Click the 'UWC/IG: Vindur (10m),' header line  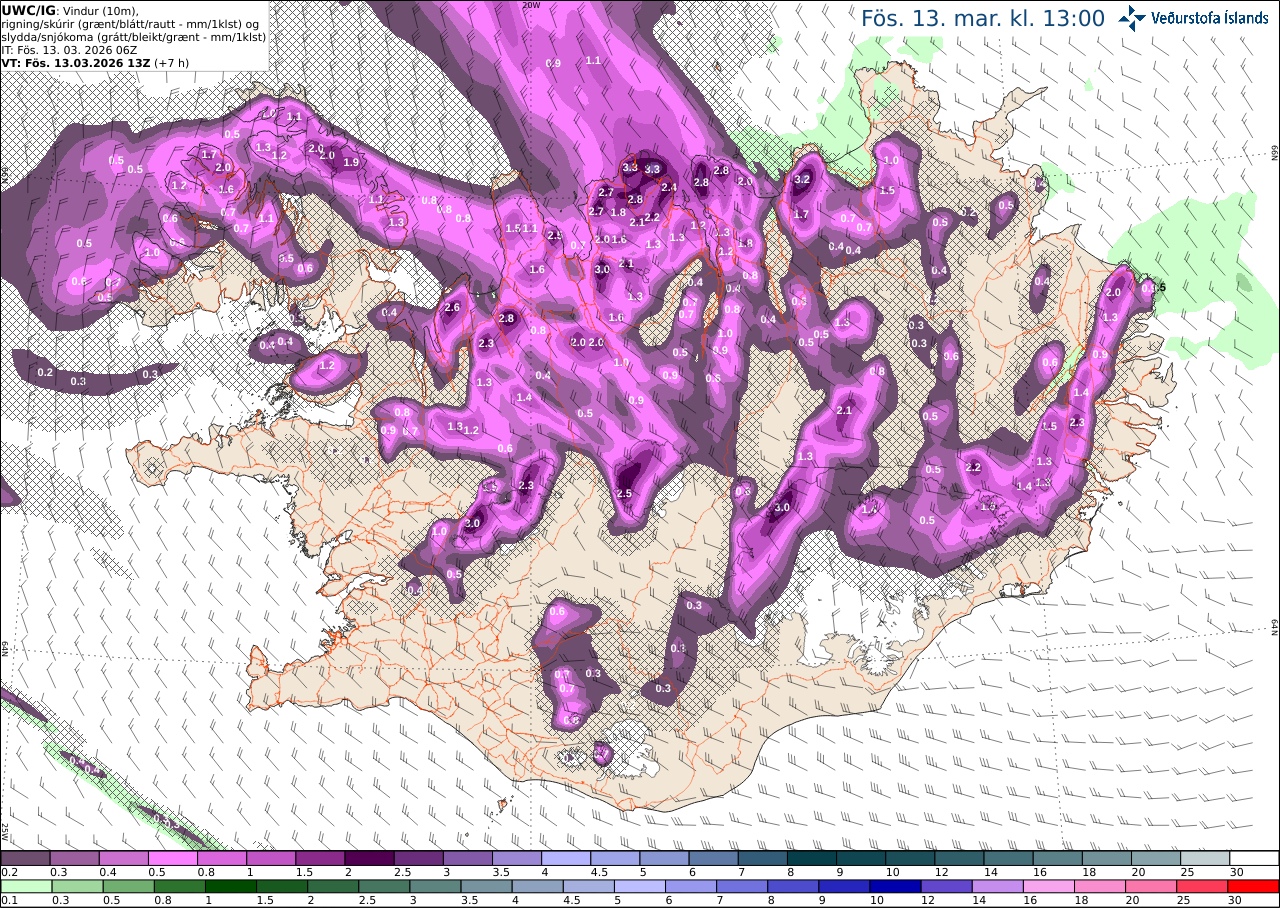[x=71, y=10]
